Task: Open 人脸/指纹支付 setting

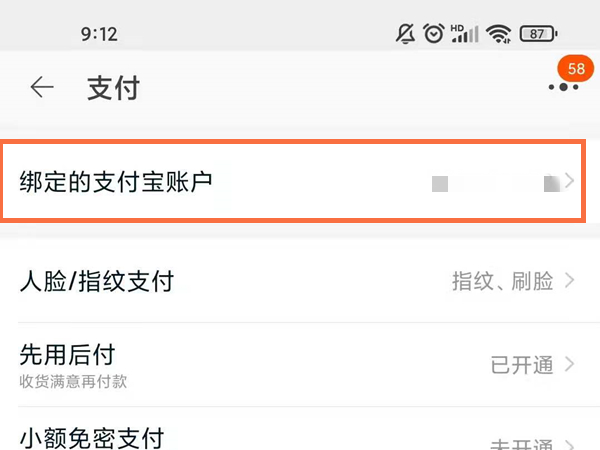Action: [x=300, y=281]
